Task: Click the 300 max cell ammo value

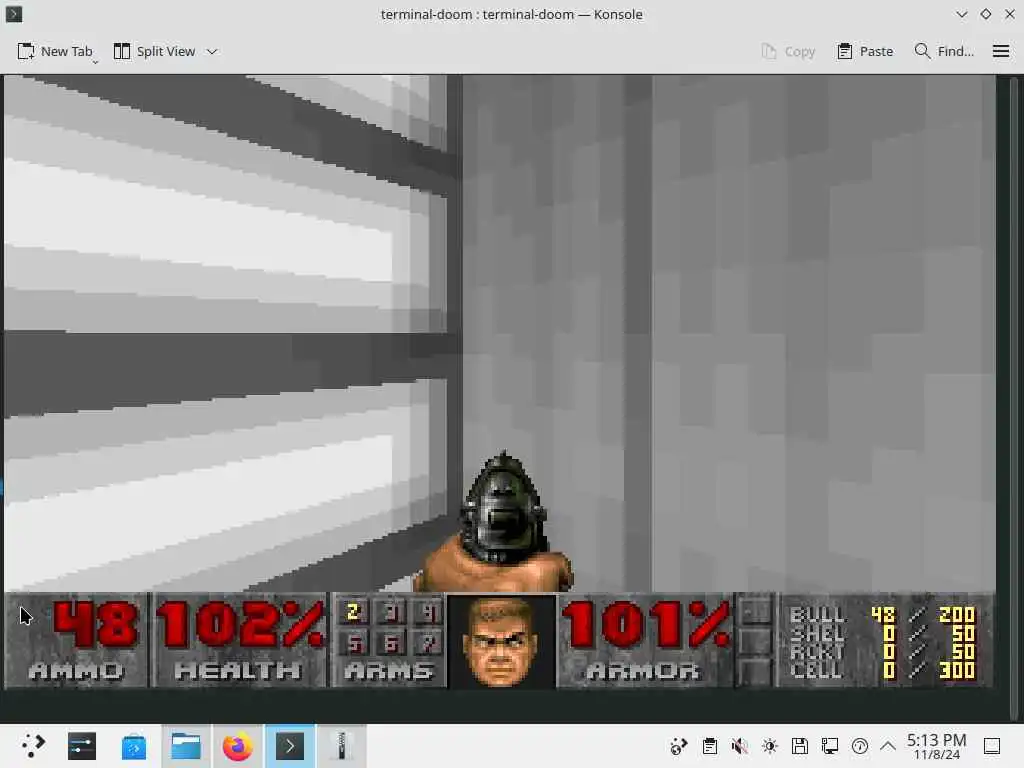Action: 957,670
